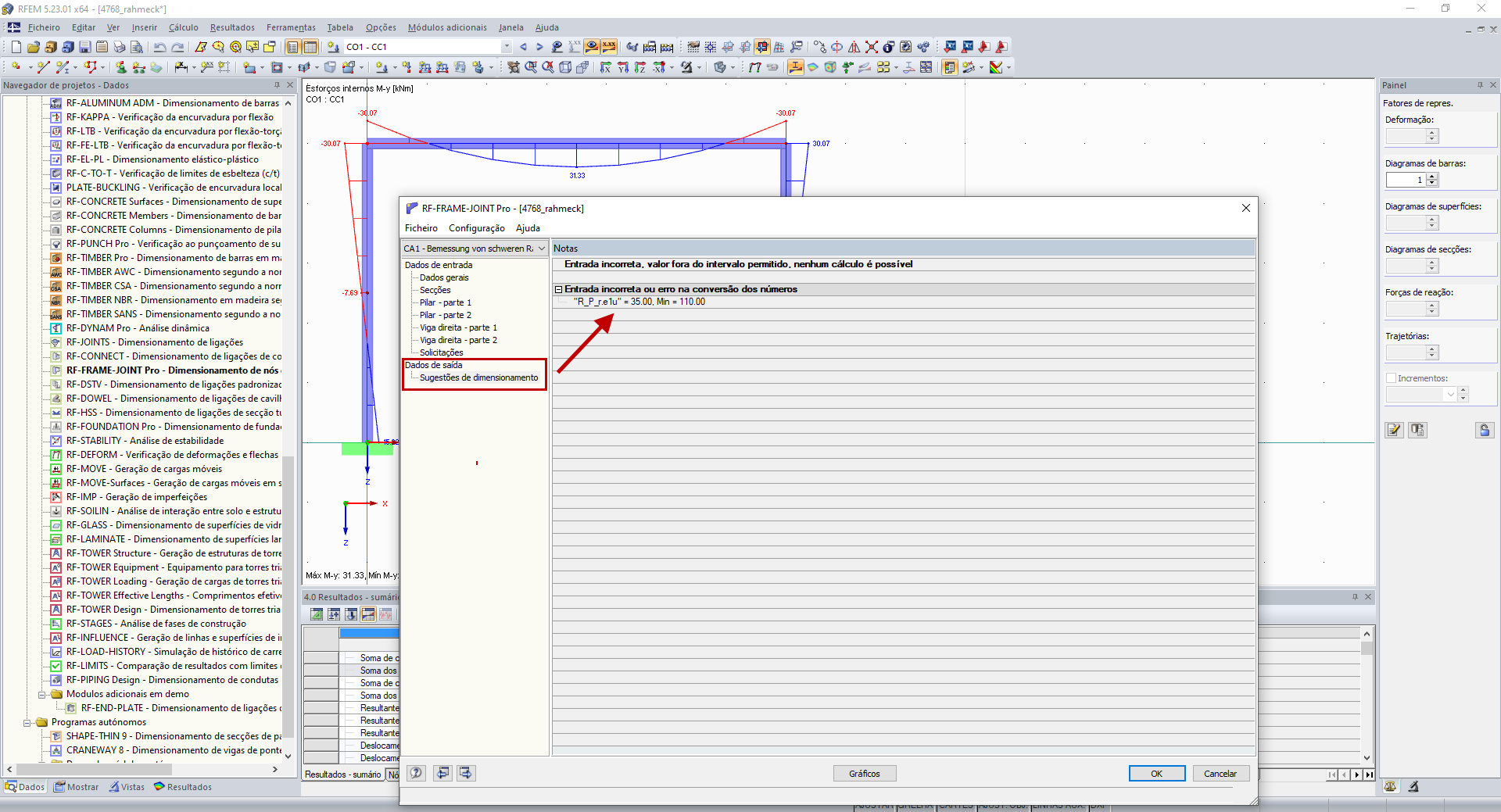Open the Módulos adicionais menu
The width and height of the screenshot is (1501, 812).
point(447,27)
